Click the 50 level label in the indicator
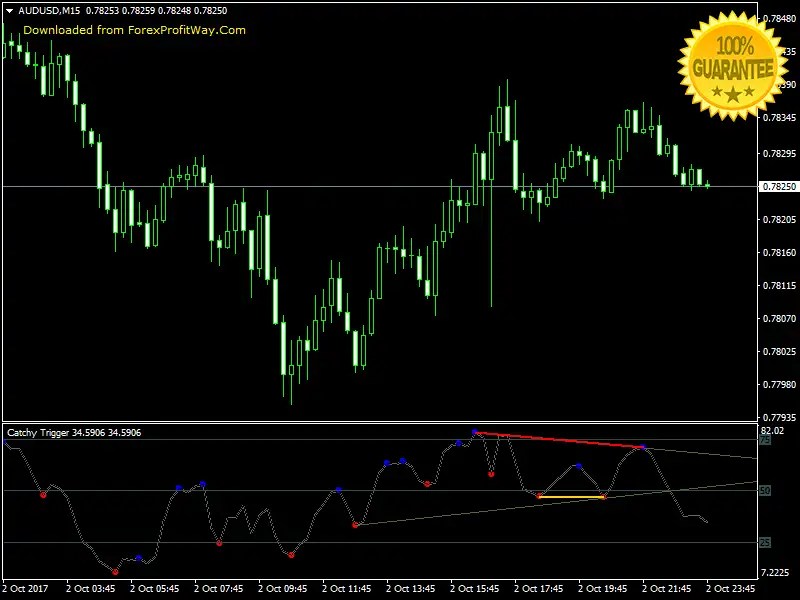Image resolution: width=800 pixels, height=600 pixels. (765, 491)
